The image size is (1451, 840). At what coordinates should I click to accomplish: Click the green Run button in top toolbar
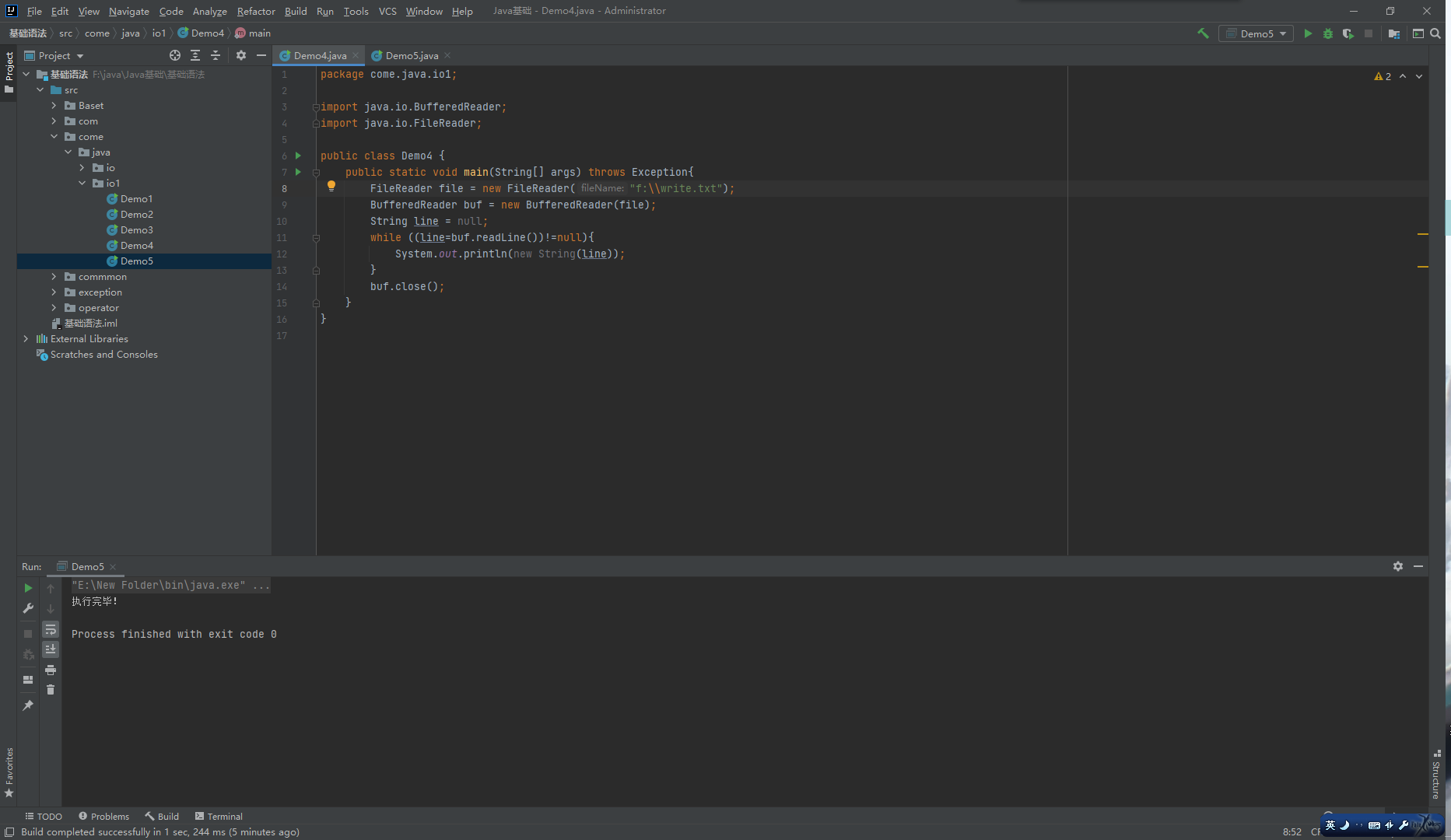coord(1308,33)
